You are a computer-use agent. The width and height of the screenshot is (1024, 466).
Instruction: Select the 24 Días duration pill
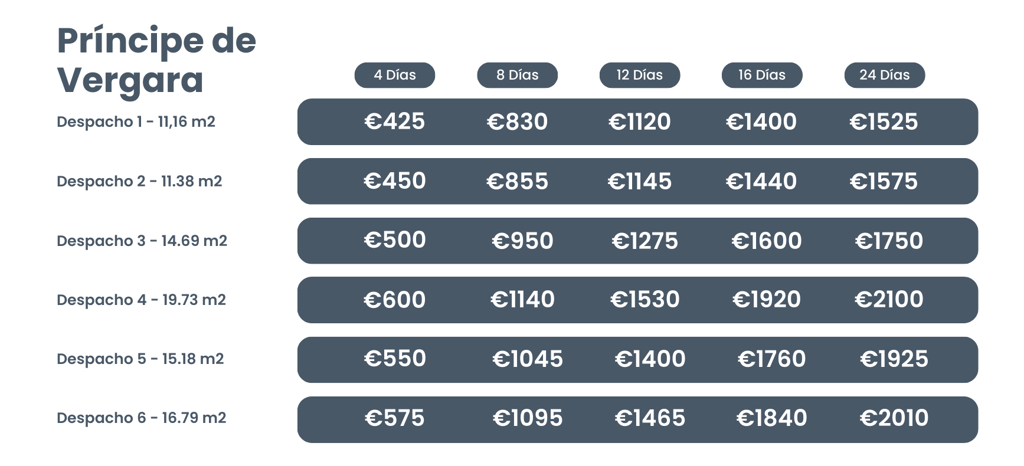pos(884,75)
